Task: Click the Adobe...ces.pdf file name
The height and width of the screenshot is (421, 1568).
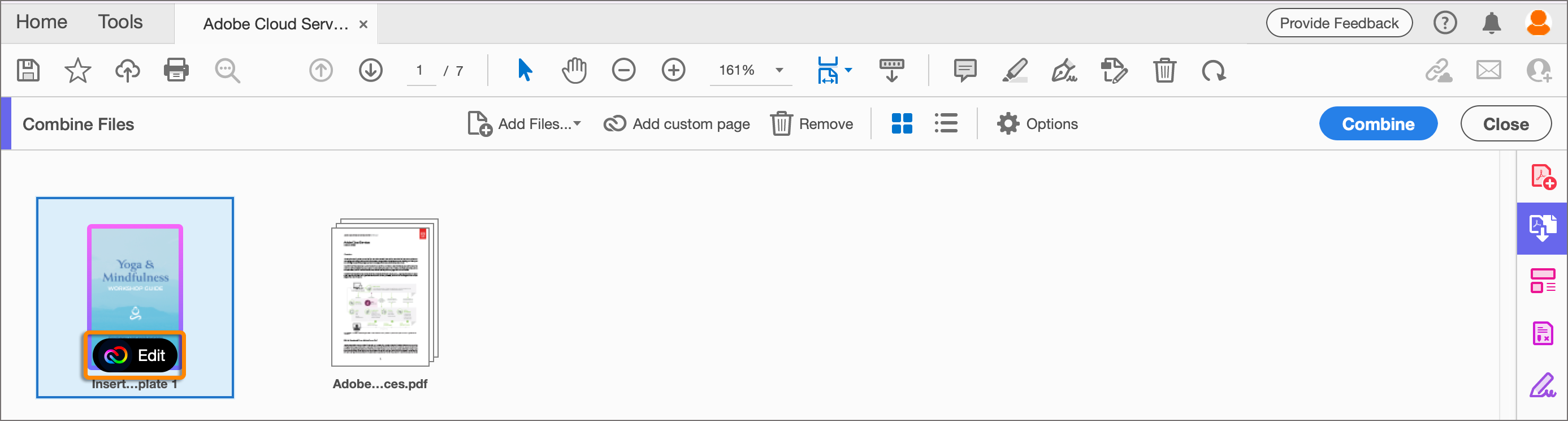Action: [x=380, y=384]
